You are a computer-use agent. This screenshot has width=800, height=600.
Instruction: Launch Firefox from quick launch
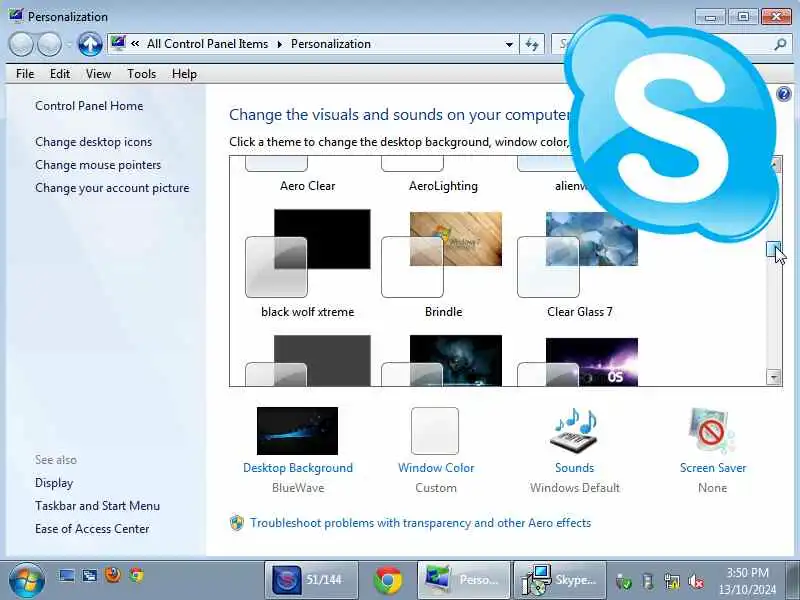coord(113,575)
